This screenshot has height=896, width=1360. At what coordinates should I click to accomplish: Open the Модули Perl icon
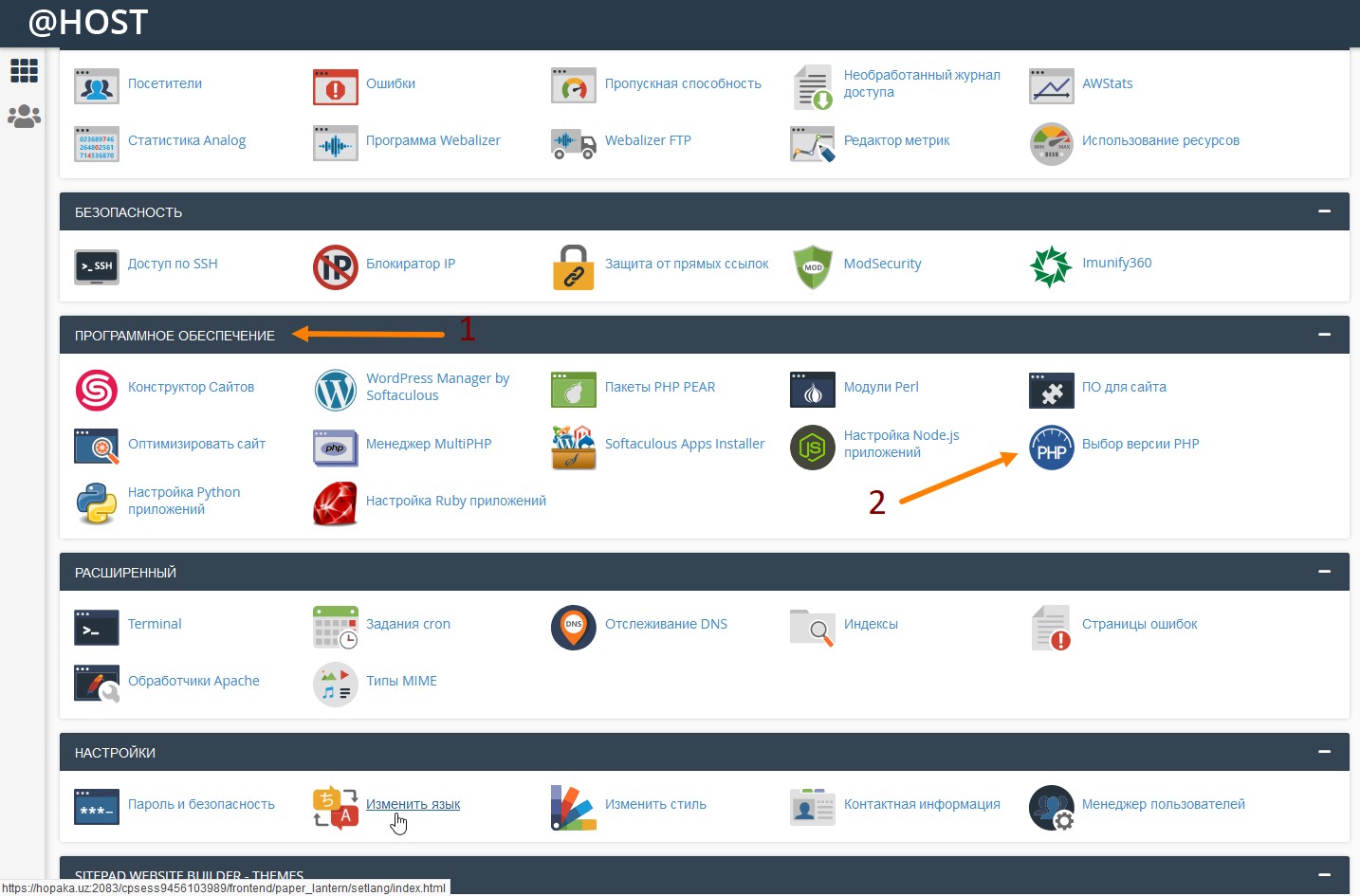click(813, 390)
